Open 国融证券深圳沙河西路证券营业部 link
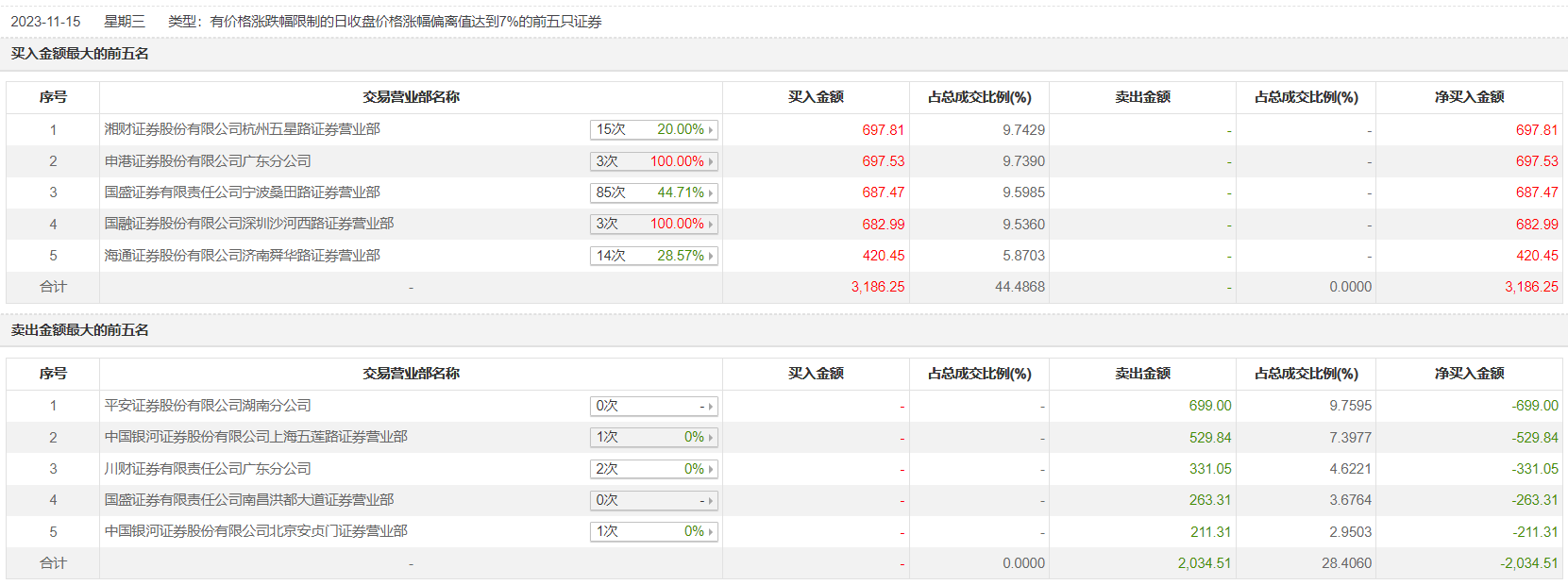Viewport: 1568px width, 585px height. (249, 224)
